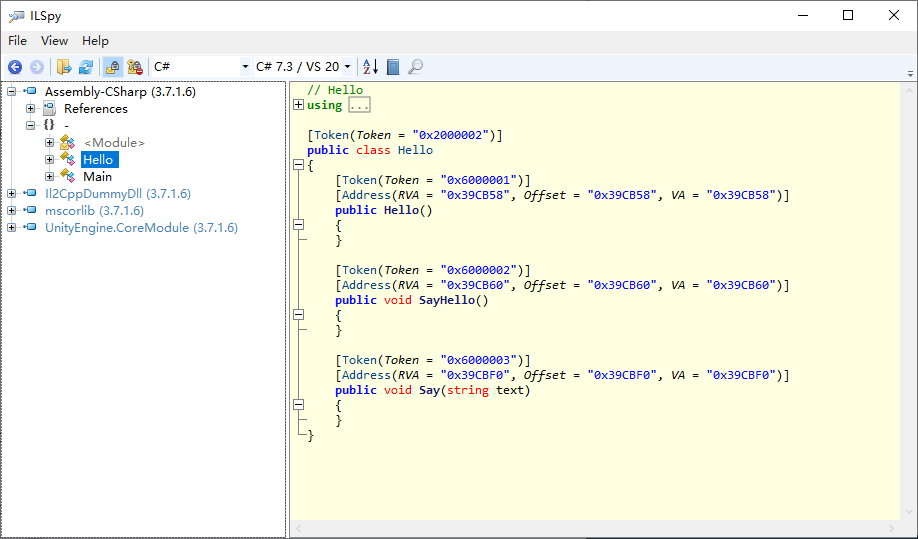Image resolution: width=918 pixels, height=539 pixels.
Task: Click the Forward navigation arrow icon
Action: point(36,67)
